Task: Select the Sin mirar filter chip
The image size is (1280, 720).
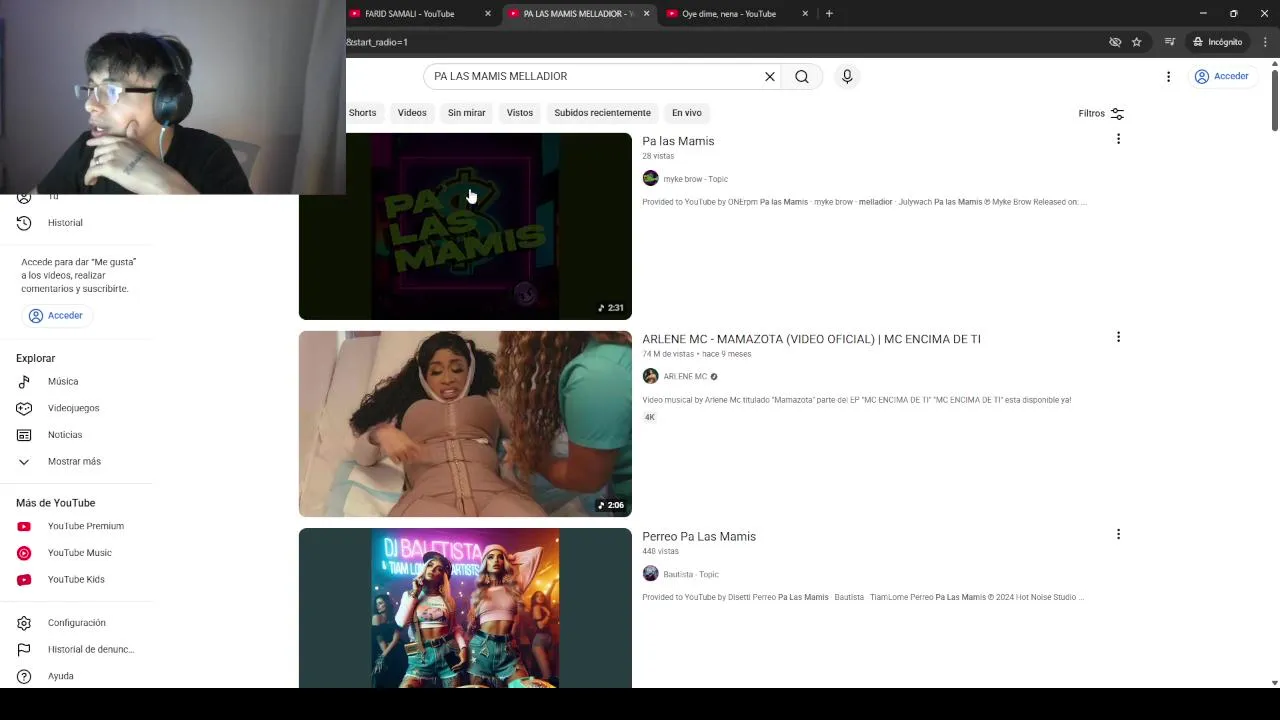Action: click(466, 113)
